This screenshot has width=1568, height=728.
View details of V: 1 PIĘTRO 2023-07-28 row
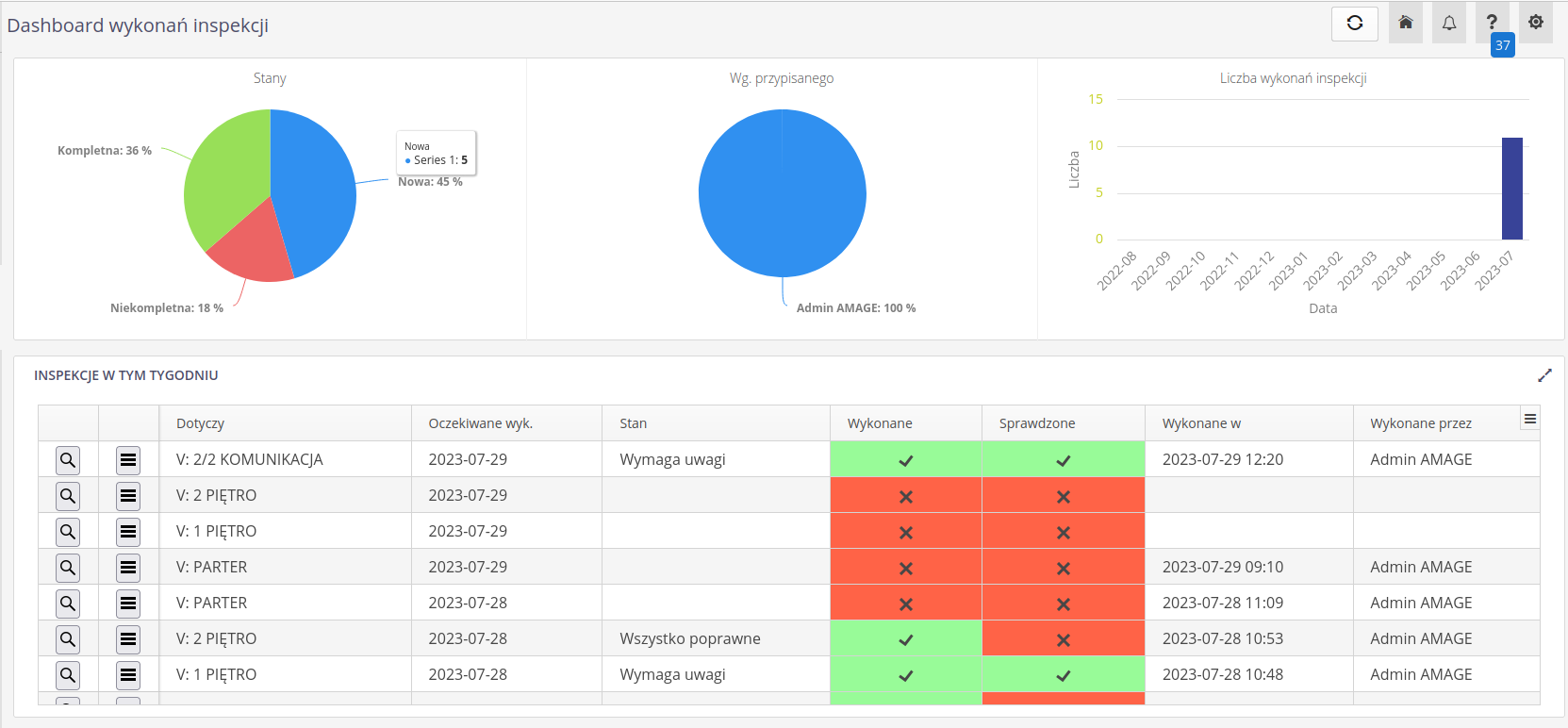click(68, 675)
